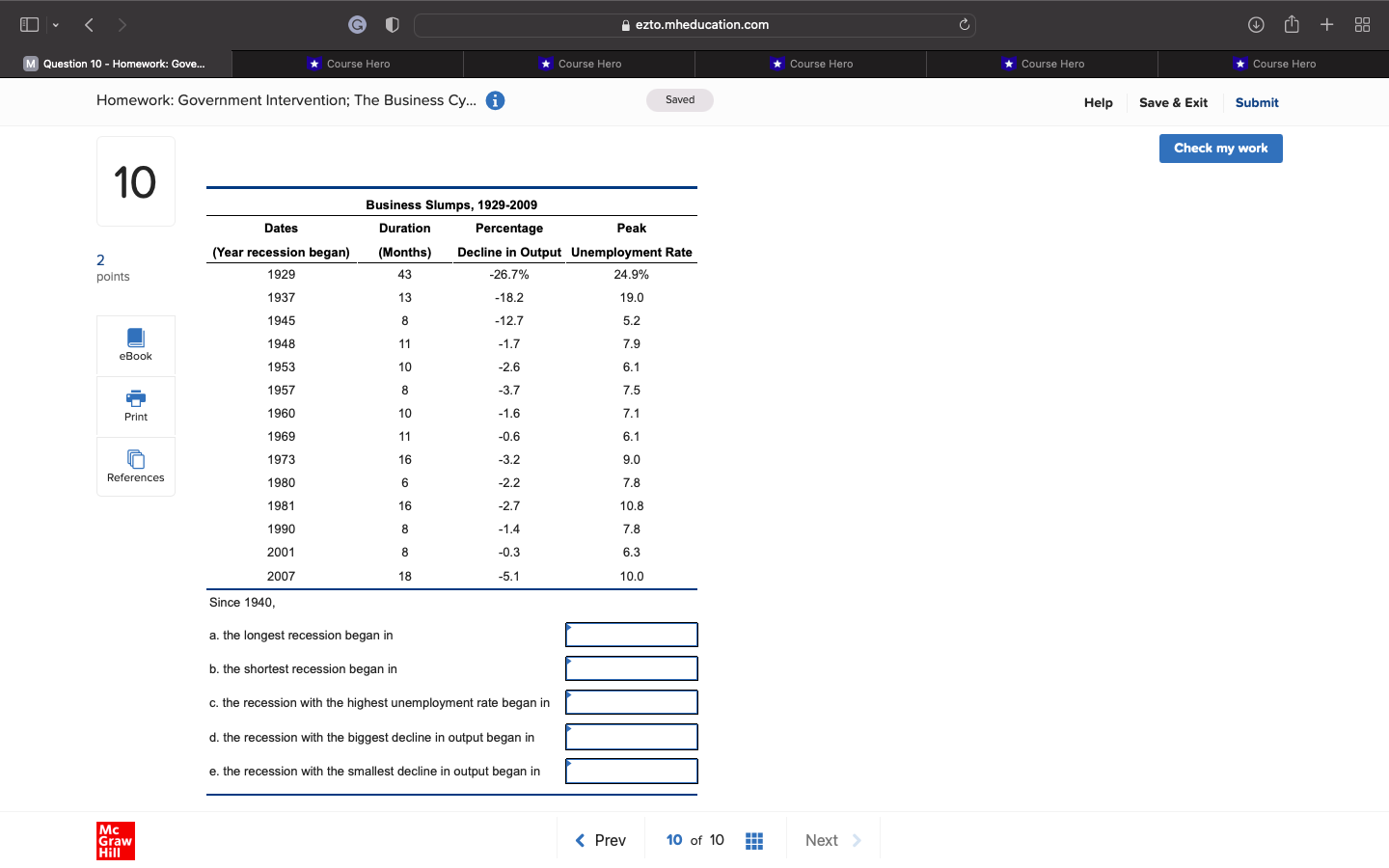1389x868 pixels.
Task: Submit the homework
Action: point(1257,102)
